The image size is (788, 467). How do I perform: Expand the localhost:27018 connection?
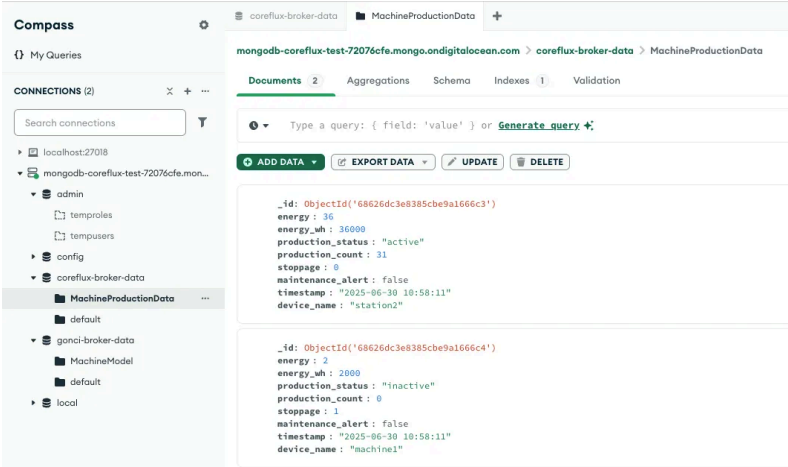point(20,152)
